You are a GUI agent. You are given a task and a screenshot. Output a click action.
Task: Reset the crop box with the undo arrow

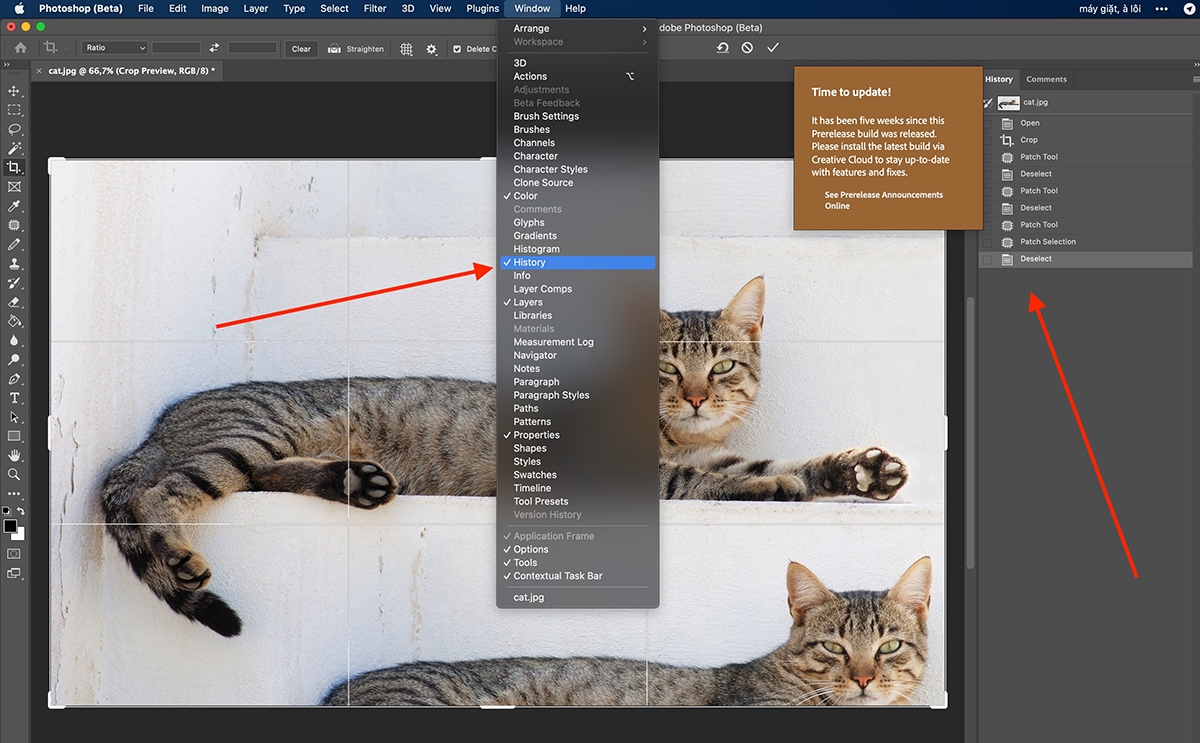tap(722, 48)
